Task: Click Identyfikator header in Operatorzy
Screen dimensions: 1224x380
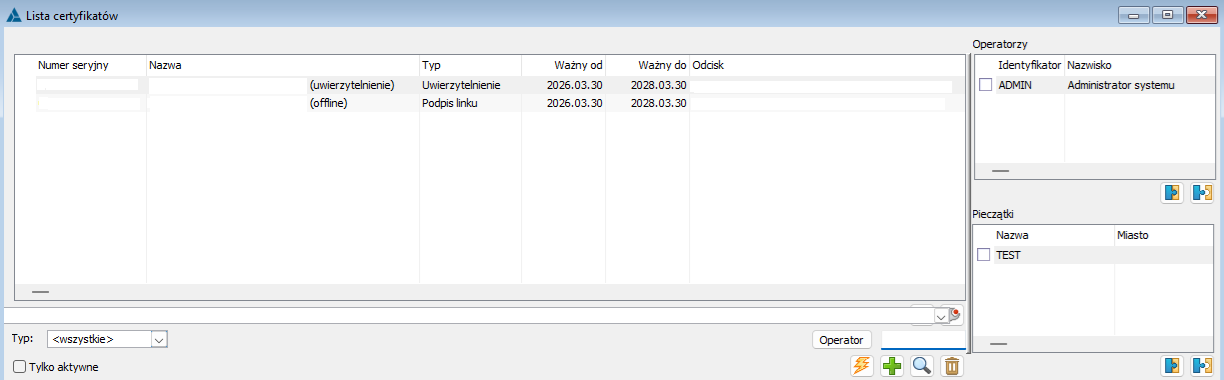Action: pyautogui.click(x=1029, y=65)
